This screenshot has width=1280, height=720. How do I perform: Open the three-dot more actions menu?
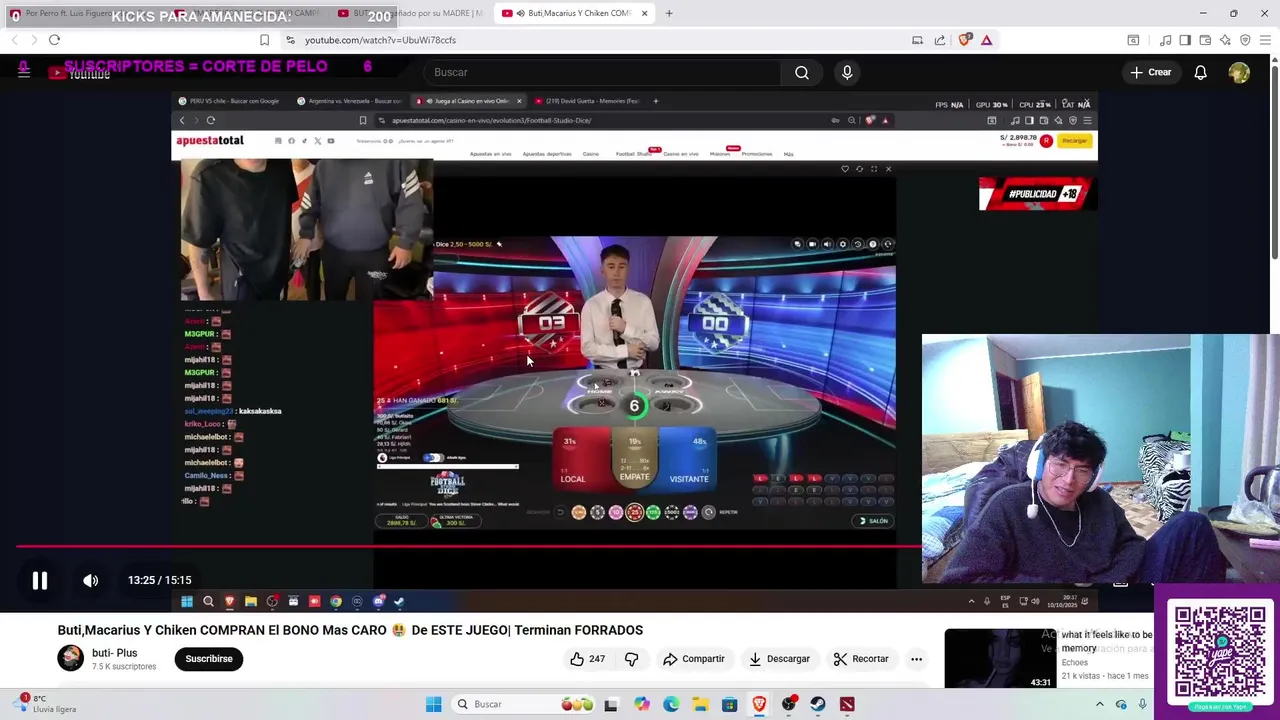coord(916,659)
